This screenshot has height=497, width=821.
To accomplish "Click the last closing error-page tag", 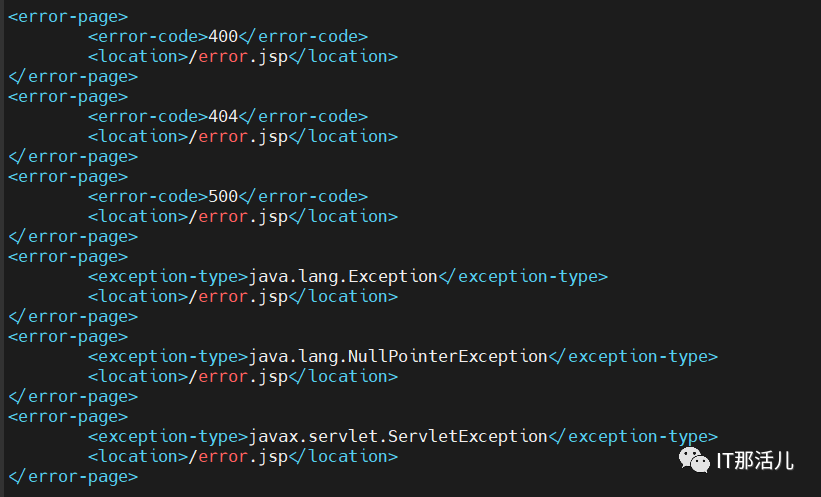I will click(x=73, y=476).
